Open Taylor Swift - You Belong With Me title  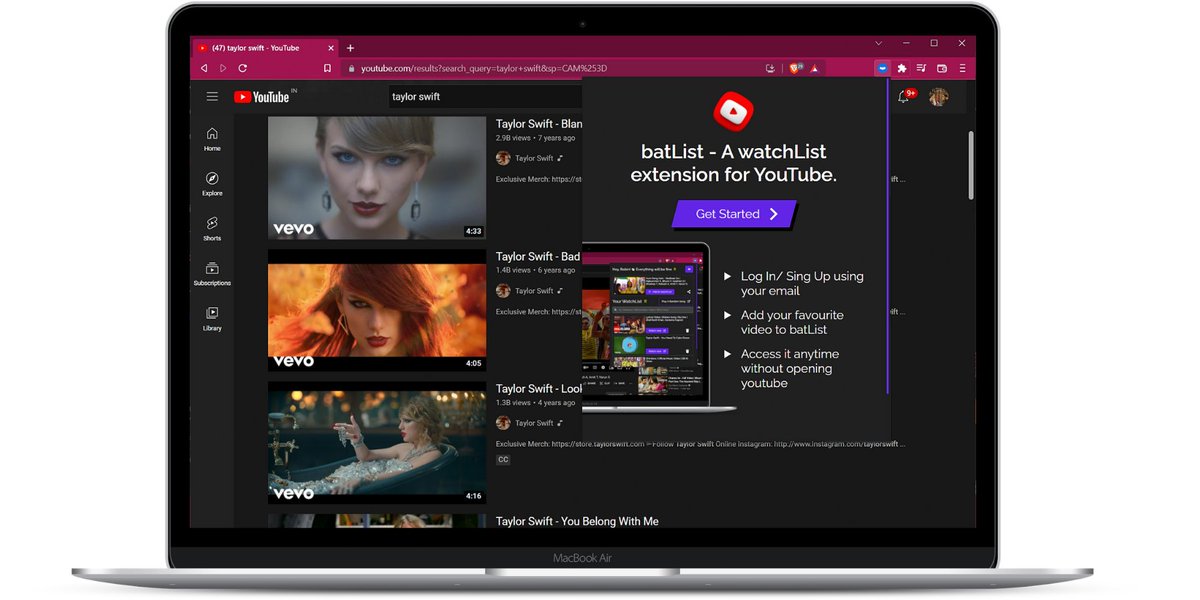[577, 521]
